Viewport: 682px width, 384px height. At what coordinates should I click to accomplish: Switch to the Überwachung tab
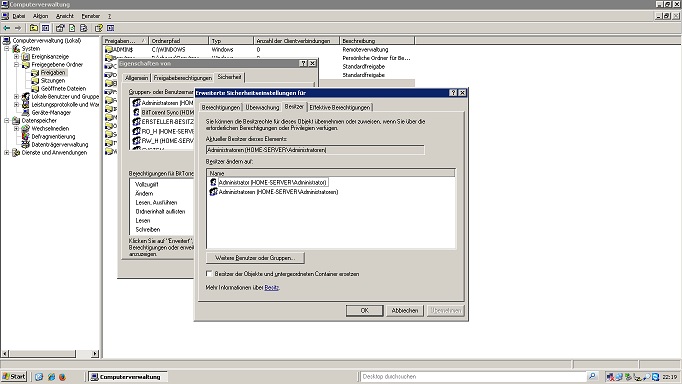coord(262,107)
